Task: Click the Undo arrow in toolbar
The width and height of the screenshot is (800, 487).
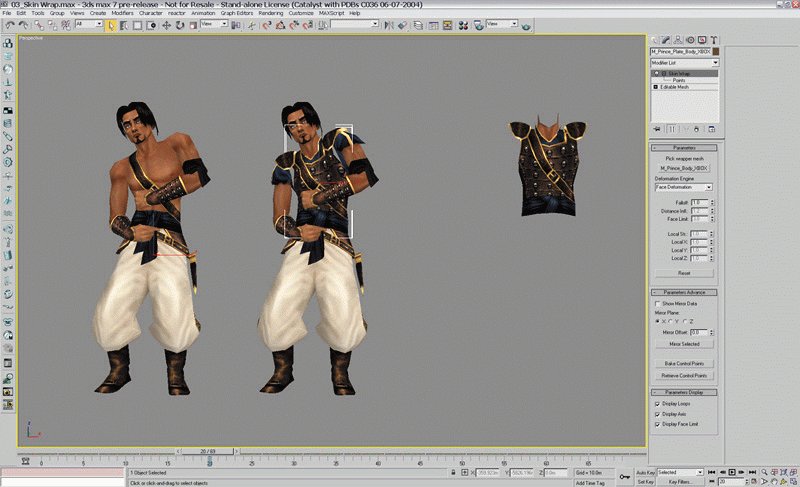Action: [10, 25]
